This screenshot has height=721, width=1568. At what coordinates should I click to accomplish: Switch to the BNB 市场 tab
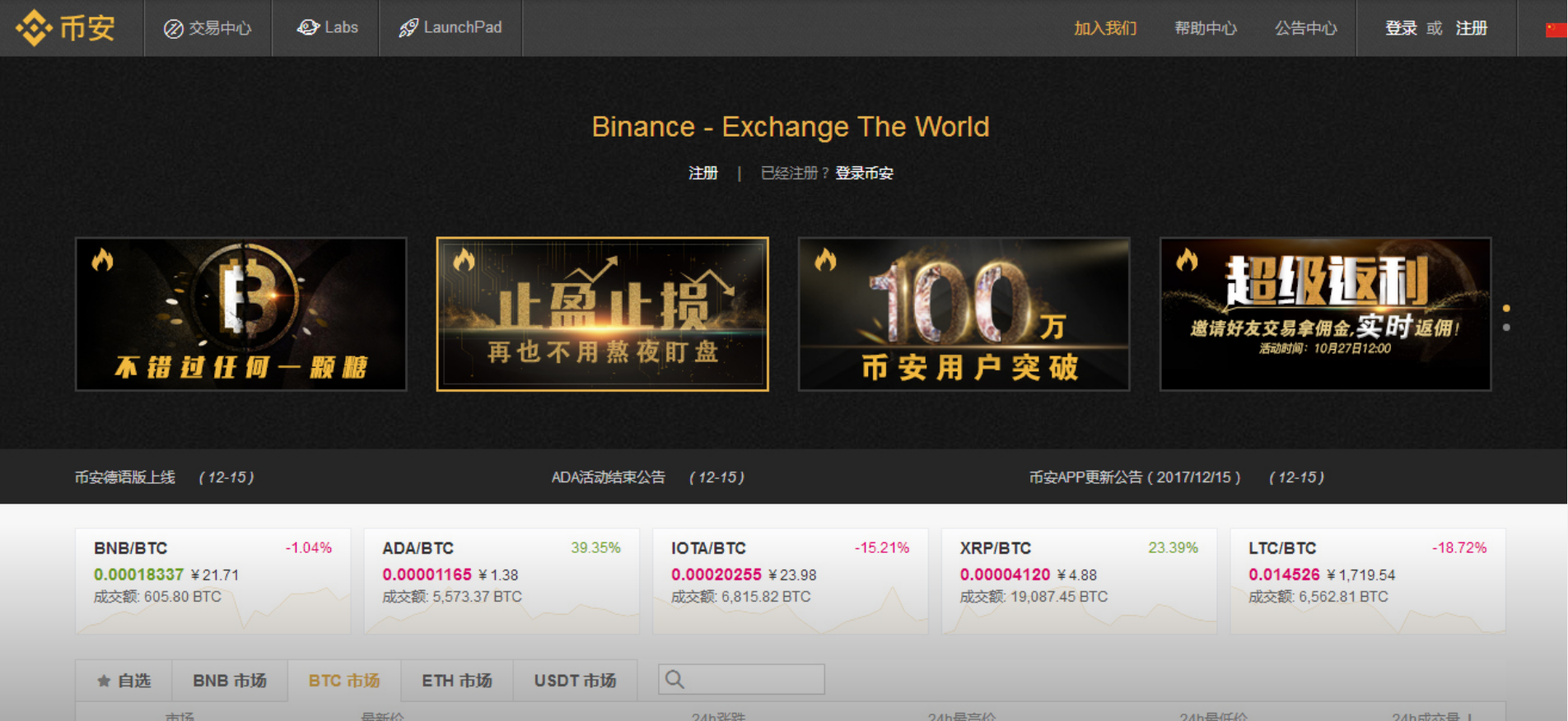tap(230, 681)
